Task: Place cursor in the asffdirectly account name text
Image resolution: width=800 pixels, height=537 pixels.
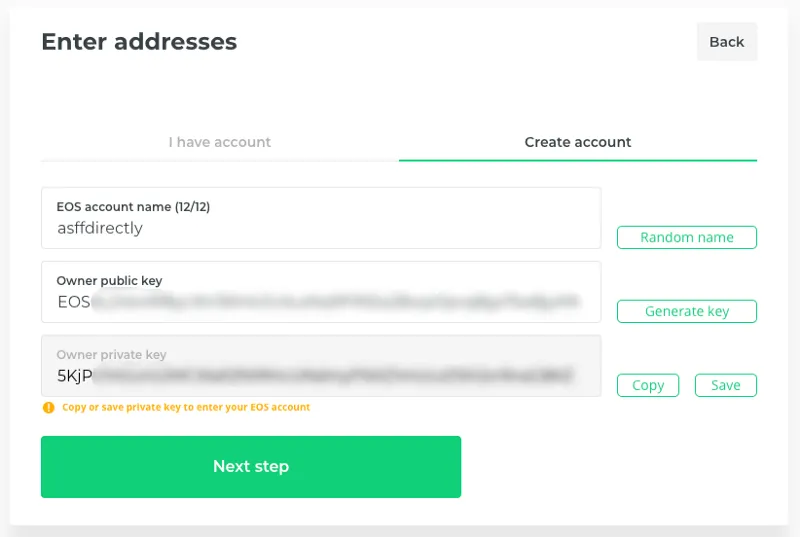Action: (x=100, y=228)
